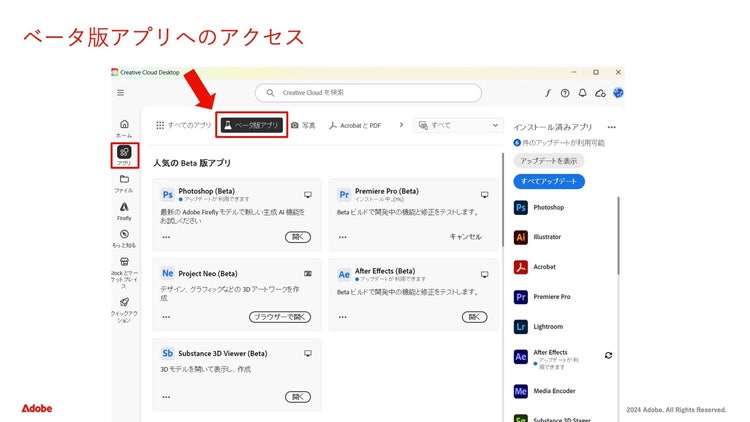Screen dimensions: 750x422
Task: Click the Creative Cloud search field
Action: [x=368, y=93]
